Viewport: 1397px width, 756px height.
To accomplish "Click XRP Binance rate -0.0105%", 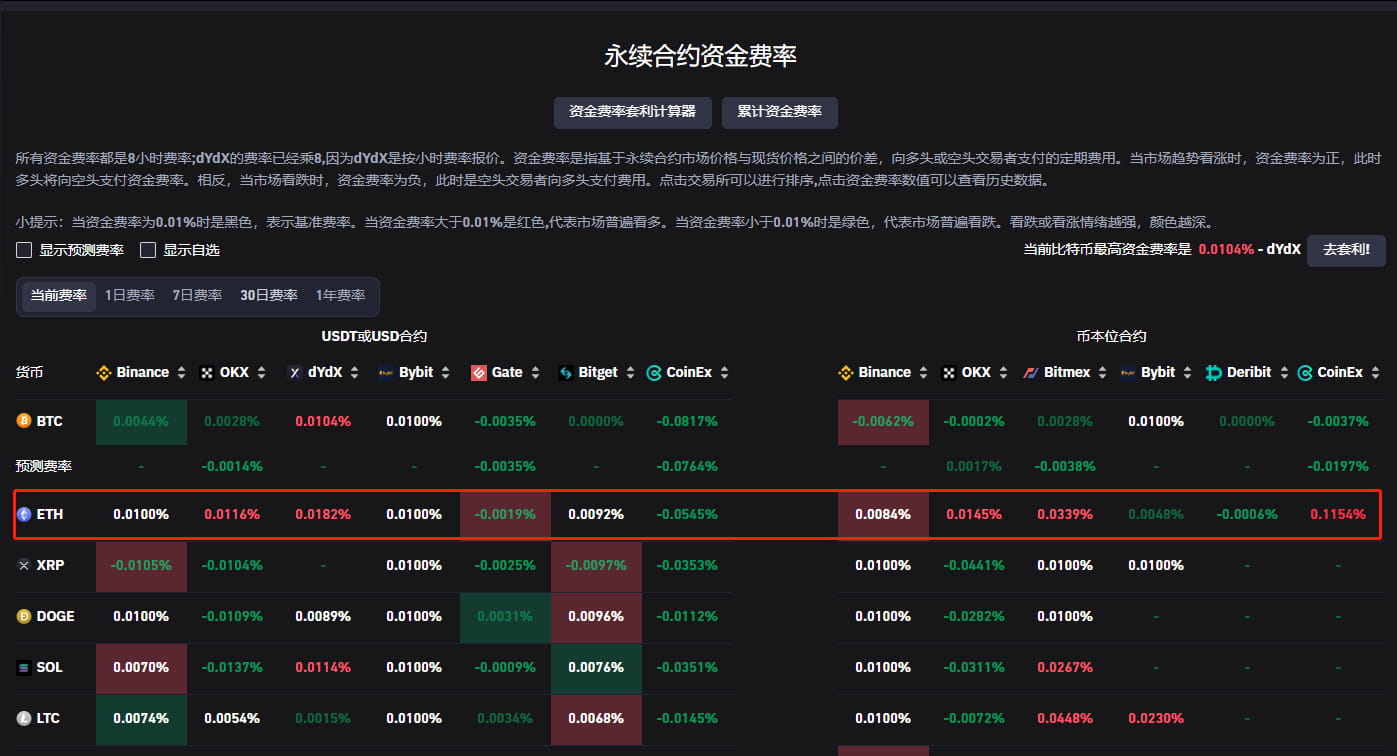I will pos(141,566).
